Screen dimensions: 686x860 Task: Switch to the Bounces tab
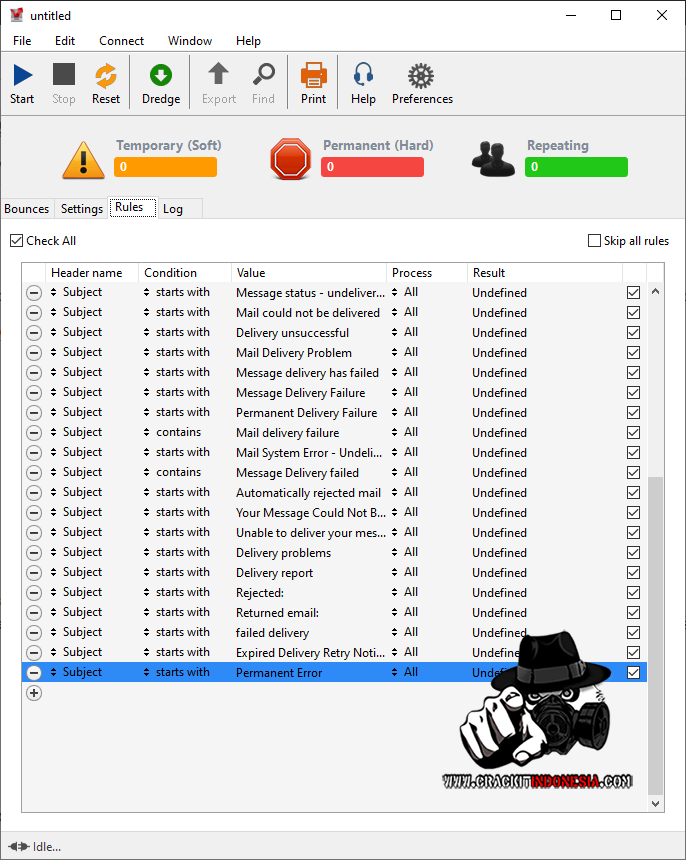point(27,209)
